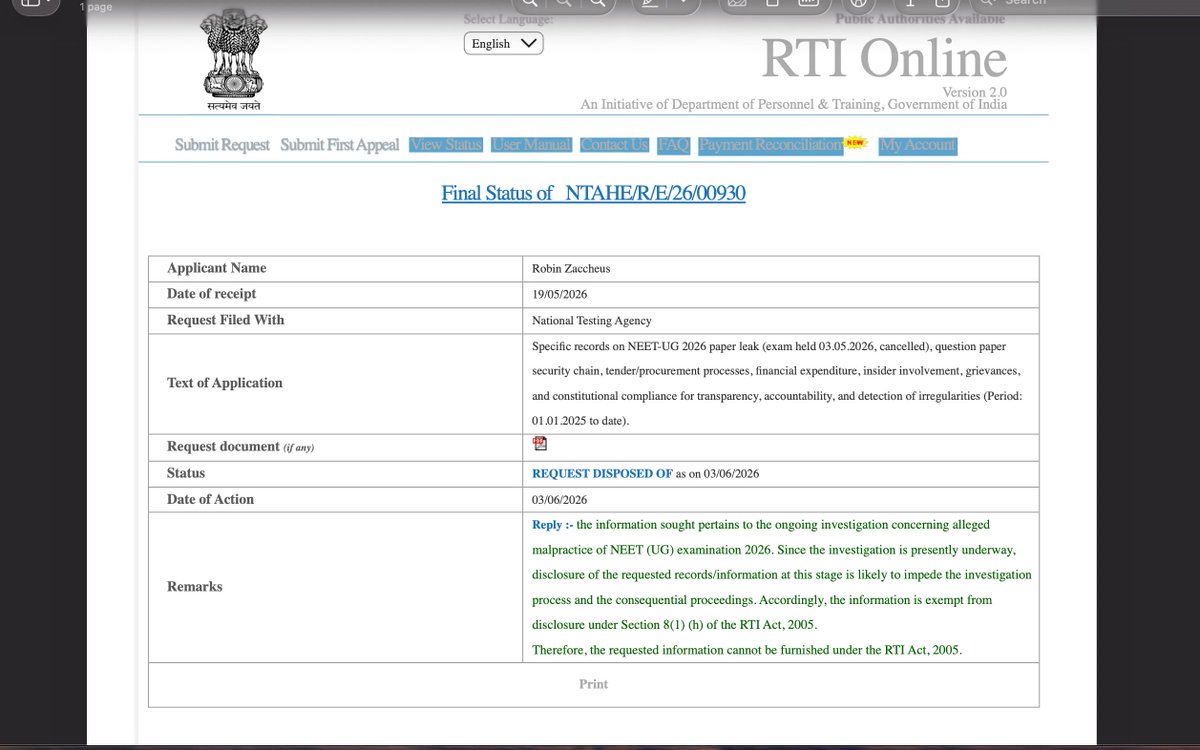1200x750 pixels.
Task: Click the Submit Request menu item
Action: tap(222, 145)
